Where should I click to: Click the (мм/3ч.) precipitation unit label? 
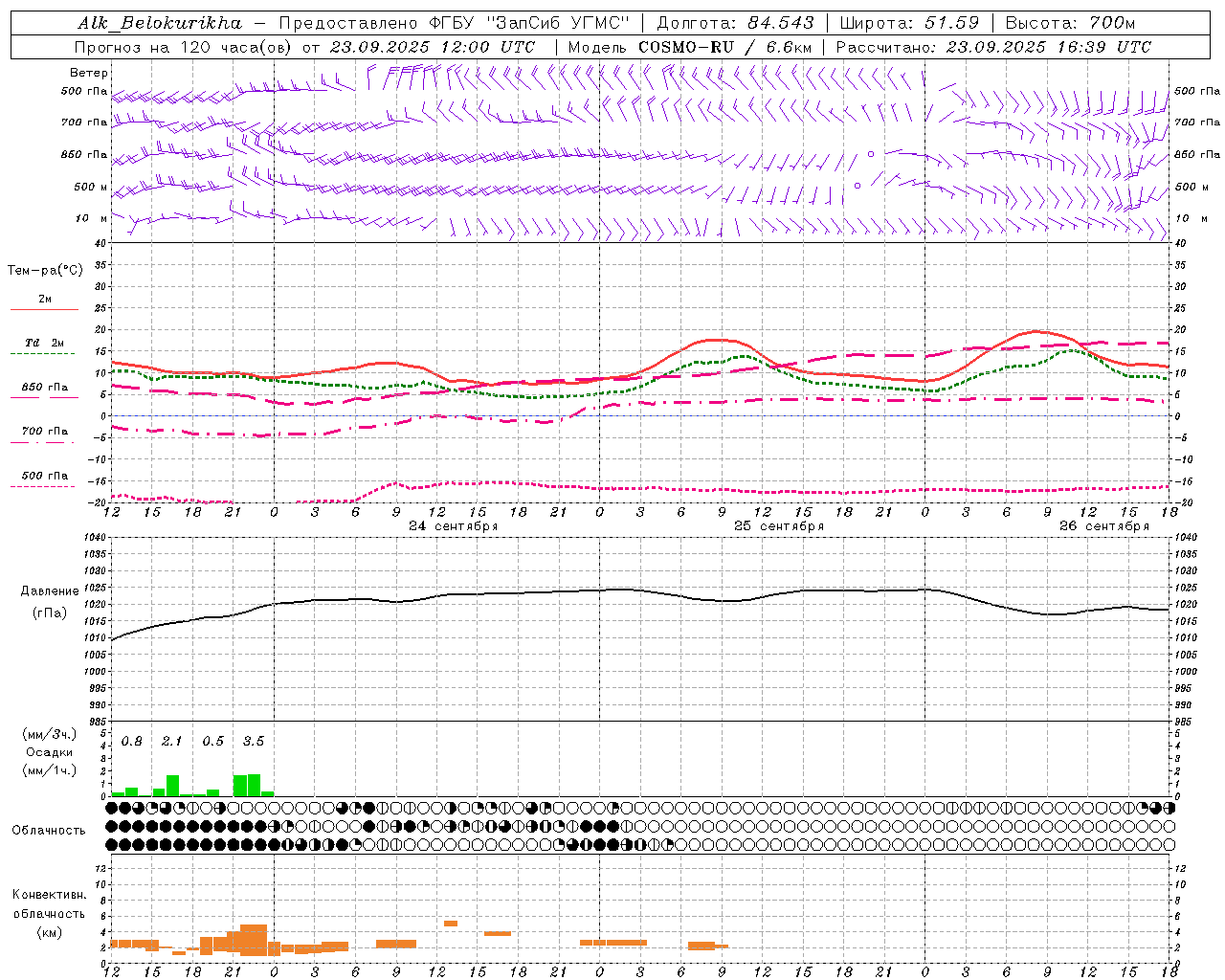[49, 735]
